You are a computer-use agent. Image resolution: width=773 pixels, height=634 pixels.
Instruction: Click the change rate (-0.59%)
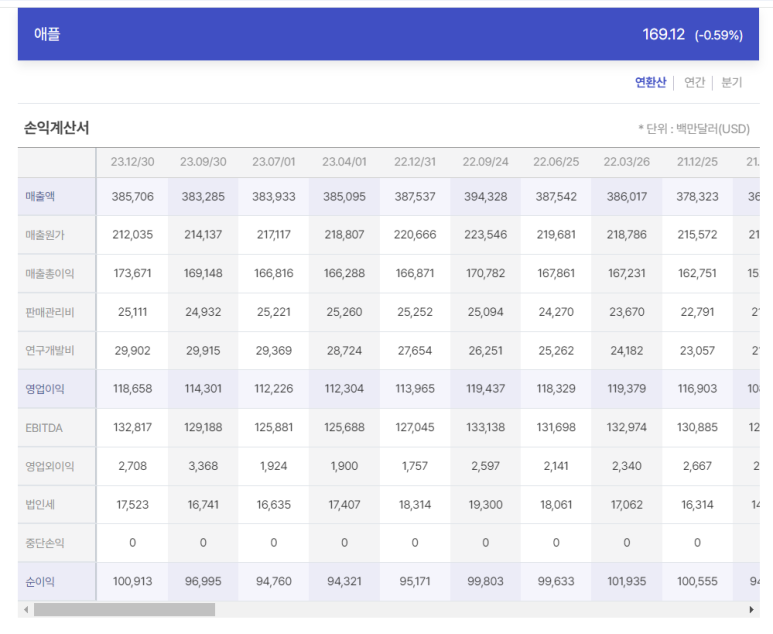pyautogui.click(x=719, y=35)
